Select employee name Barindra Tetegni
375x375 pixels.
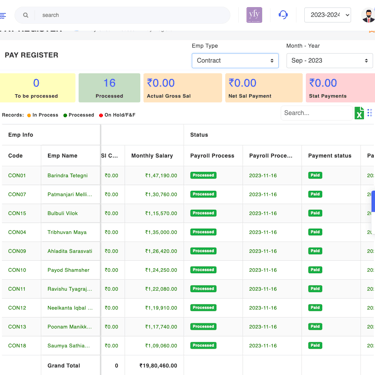(x=68, y=175)
